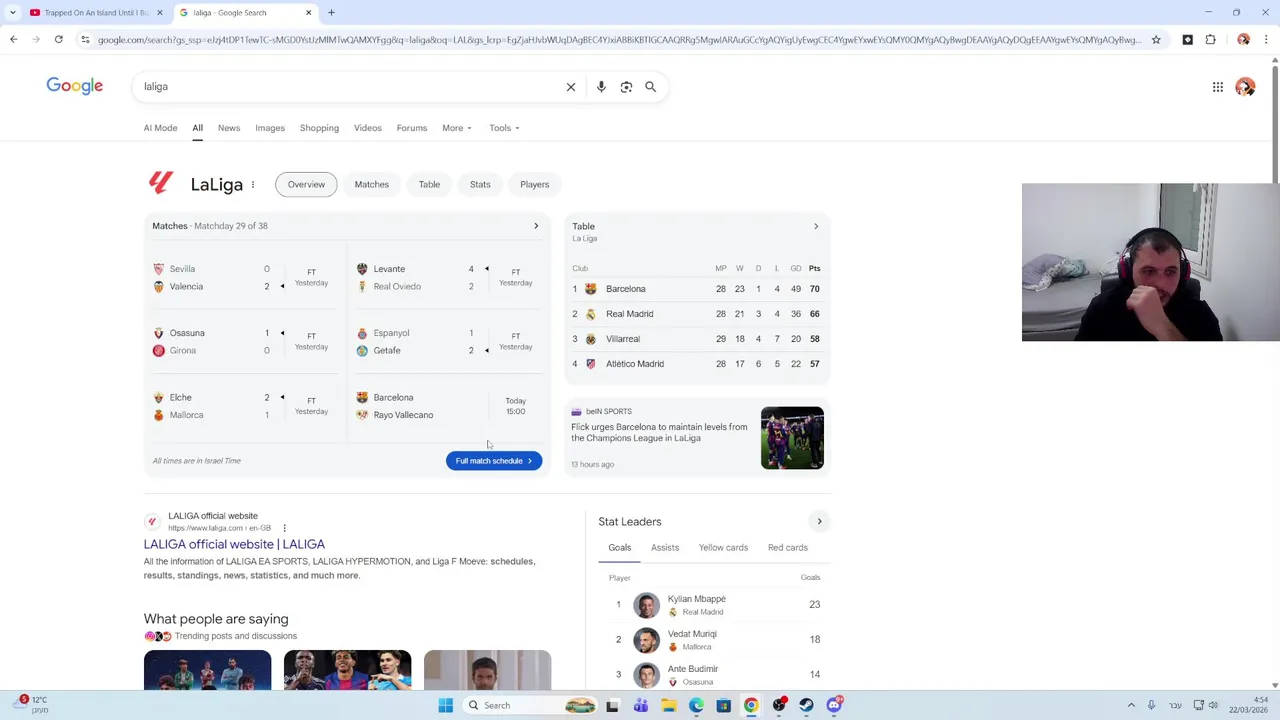Switch to Images results tab
The width and height of the screenshot is (1280, 720).
tap(270, 128)
